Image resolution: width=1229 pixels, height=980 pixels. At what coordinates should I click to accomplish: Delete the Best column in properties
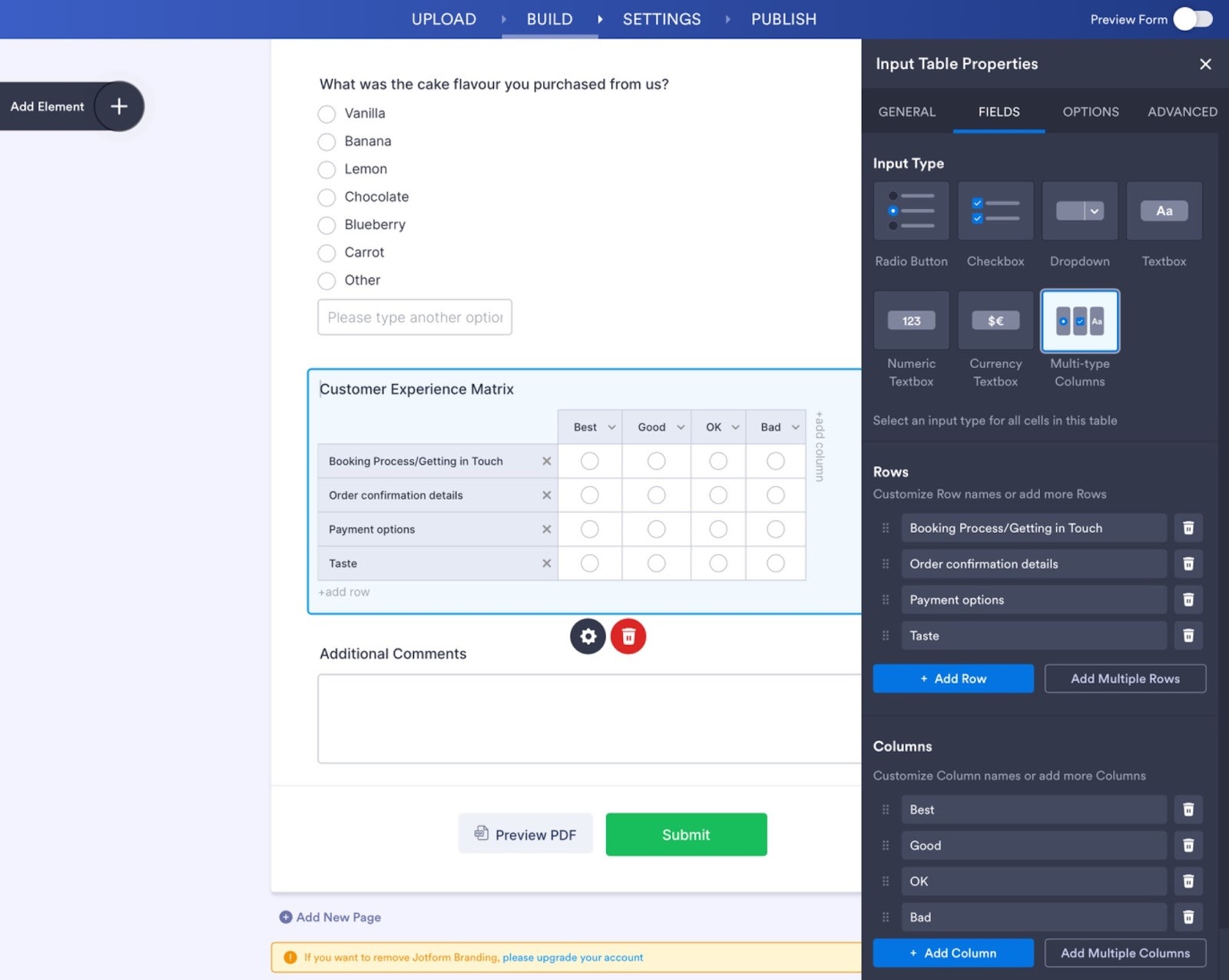coord(1188,809)
